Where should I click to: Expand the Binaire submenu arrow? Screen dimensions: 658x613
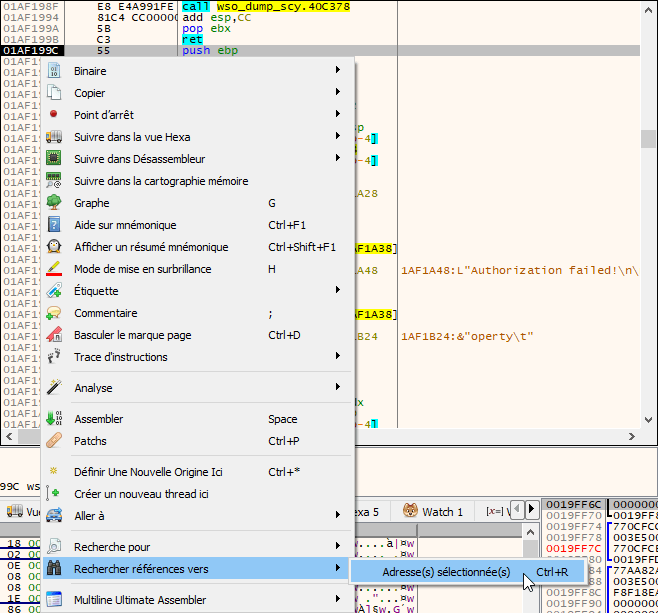[x=338, y=71]
